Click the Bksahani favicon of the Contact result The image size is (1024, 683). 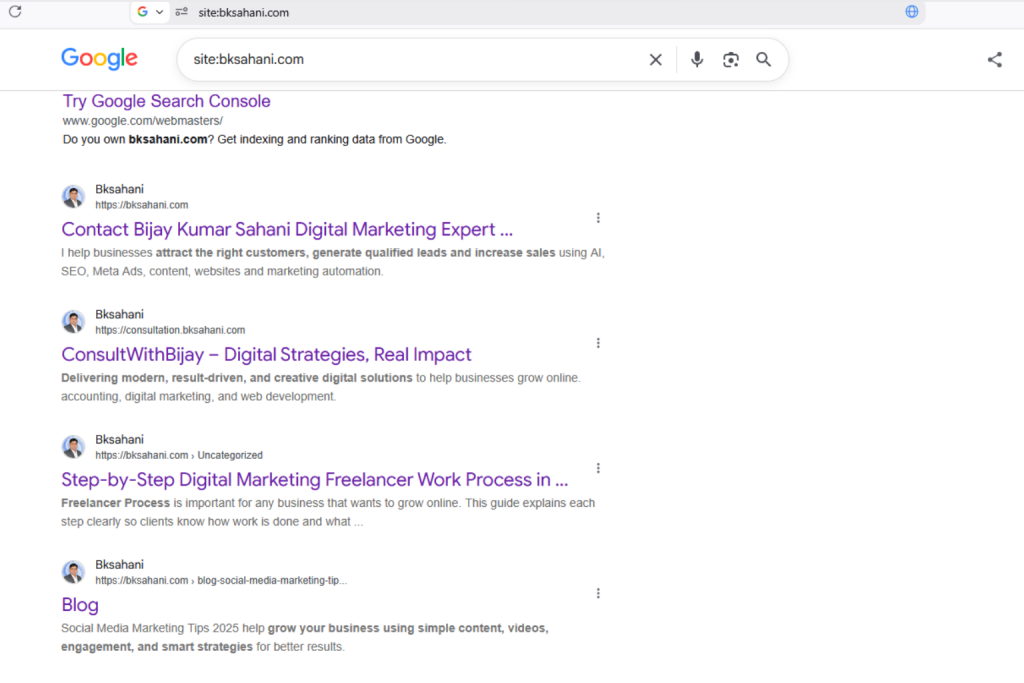pos(73,197)
